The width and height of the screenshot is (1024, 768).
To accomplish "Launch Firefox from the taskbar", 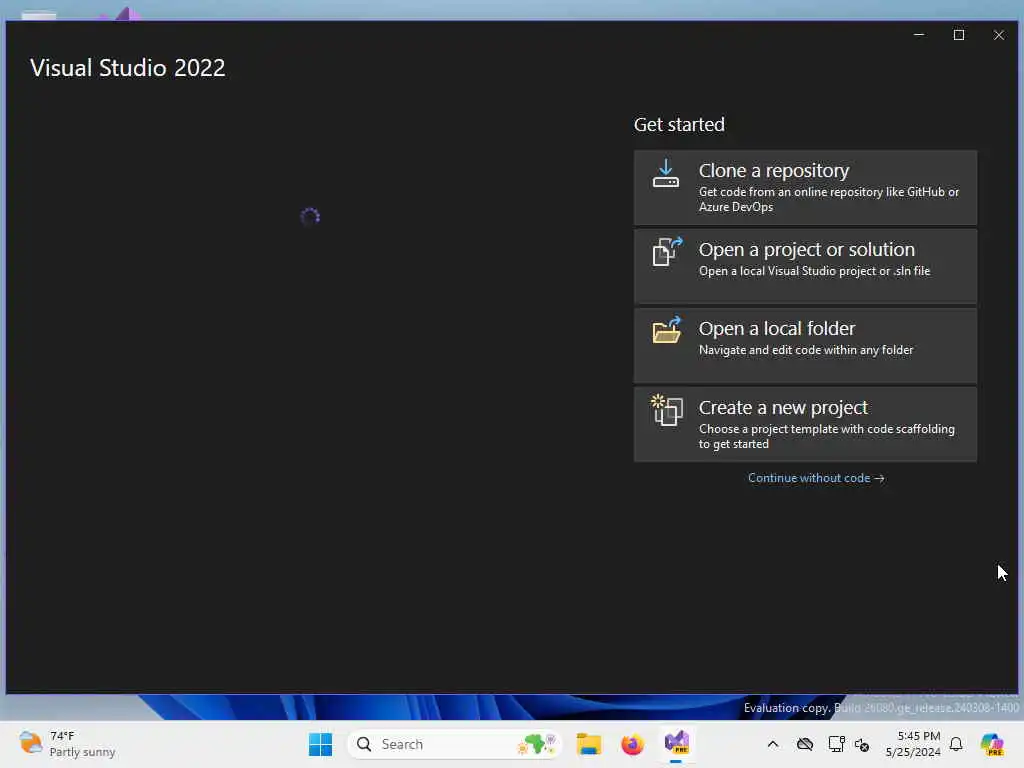I will 632,744.
